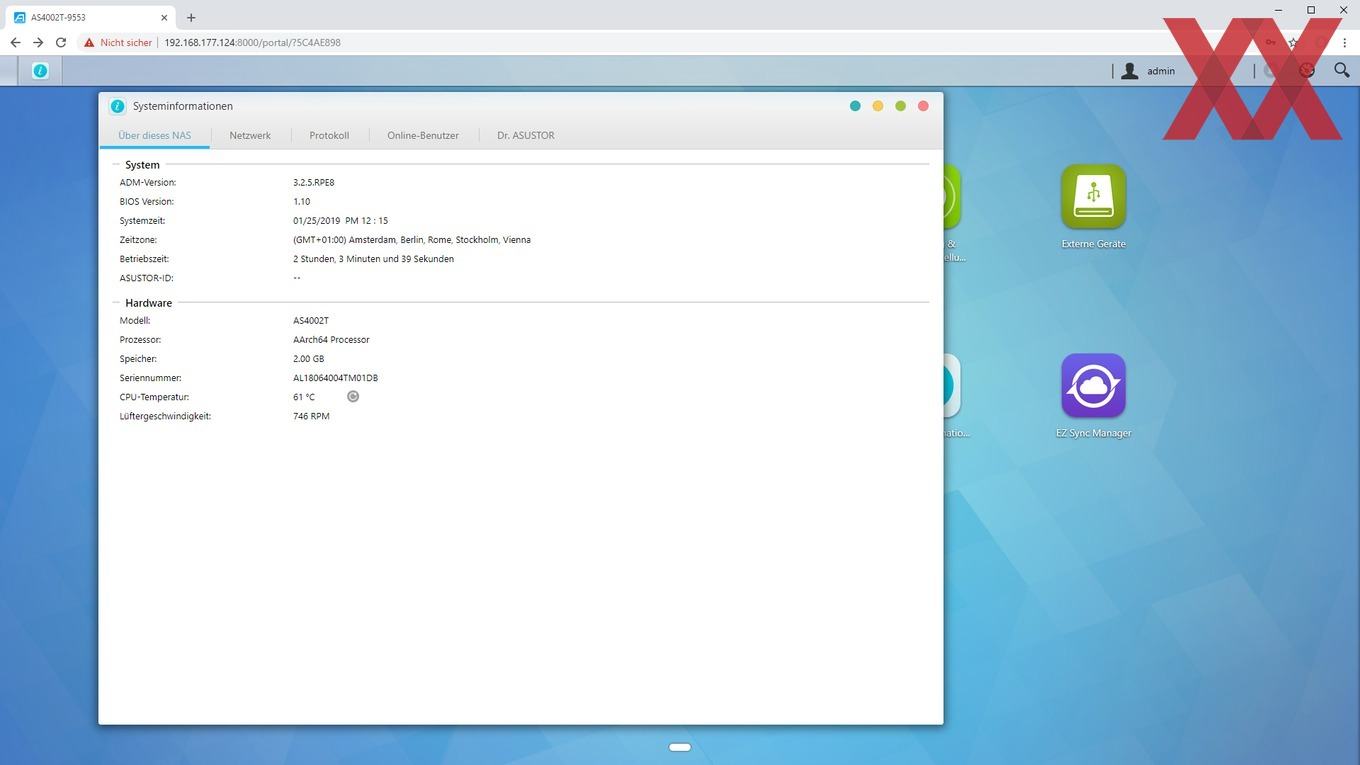This screenshot has height=765, width=1360.
Task: Click the Seriennummer label
Action: [x=150, y=378]
